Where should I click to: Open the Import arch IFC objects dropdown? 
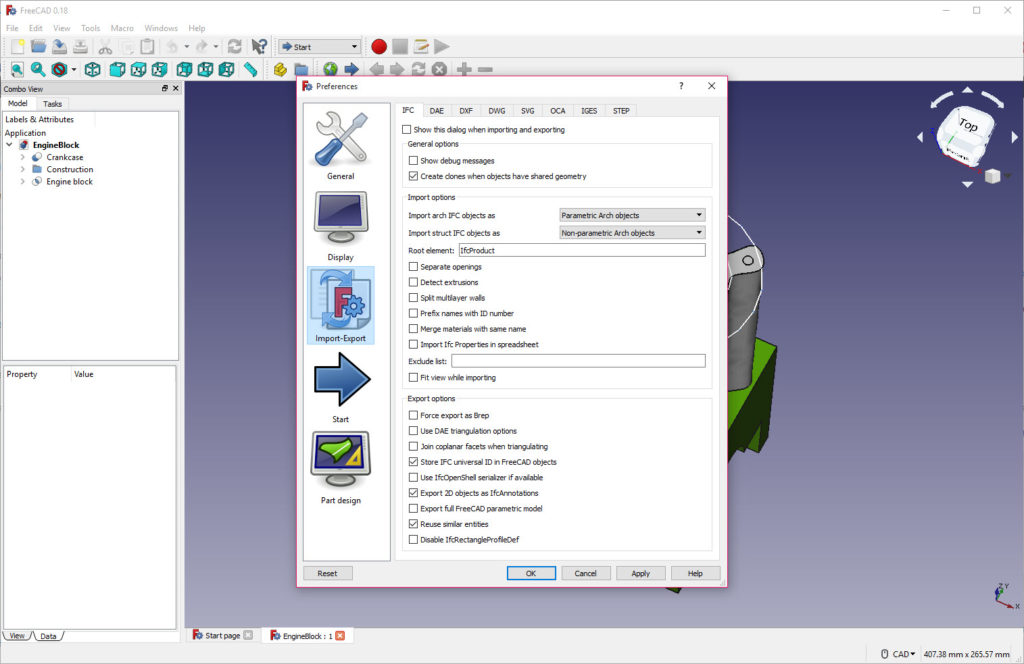632,215
